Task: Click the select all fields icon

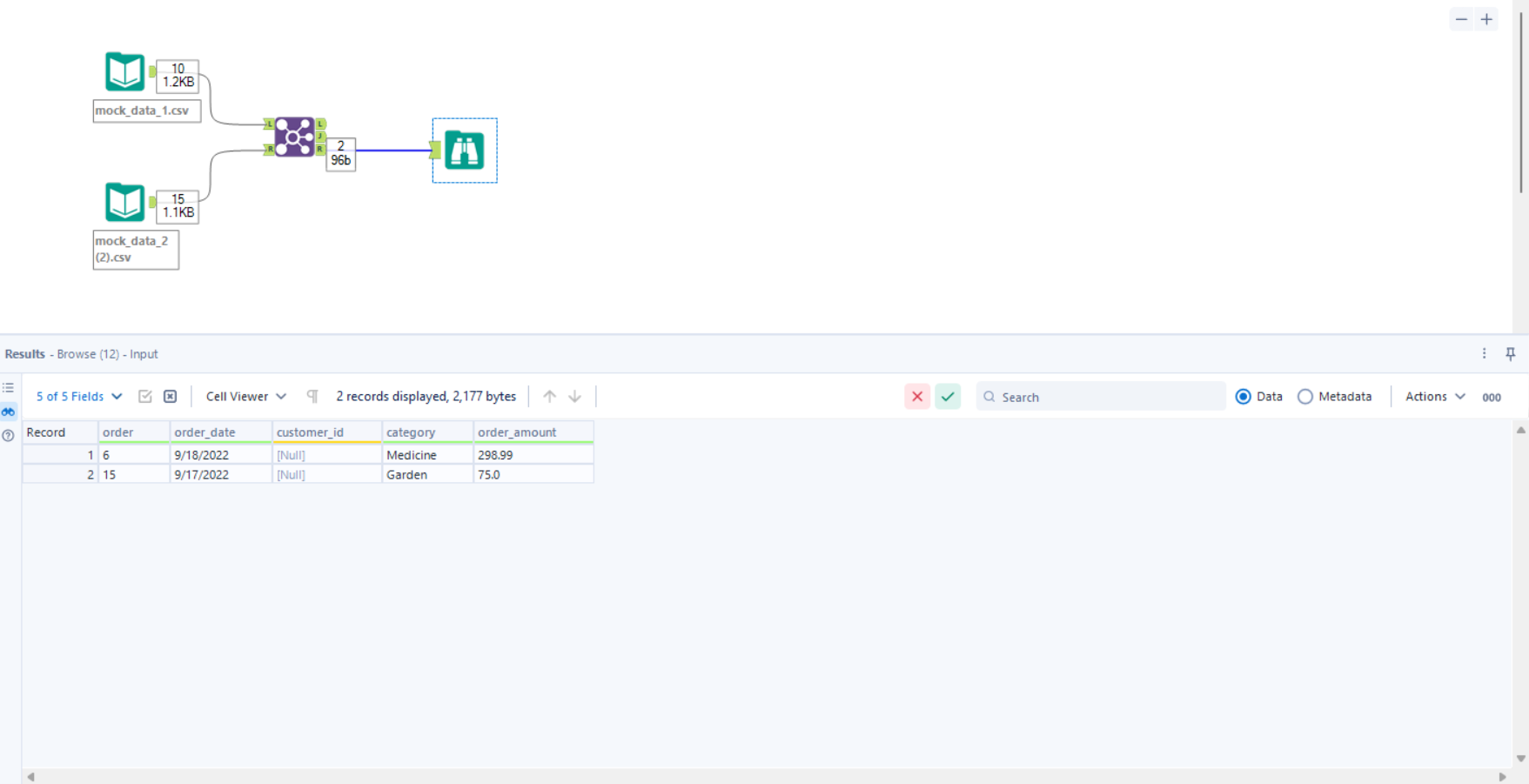Action: [145, 397]
